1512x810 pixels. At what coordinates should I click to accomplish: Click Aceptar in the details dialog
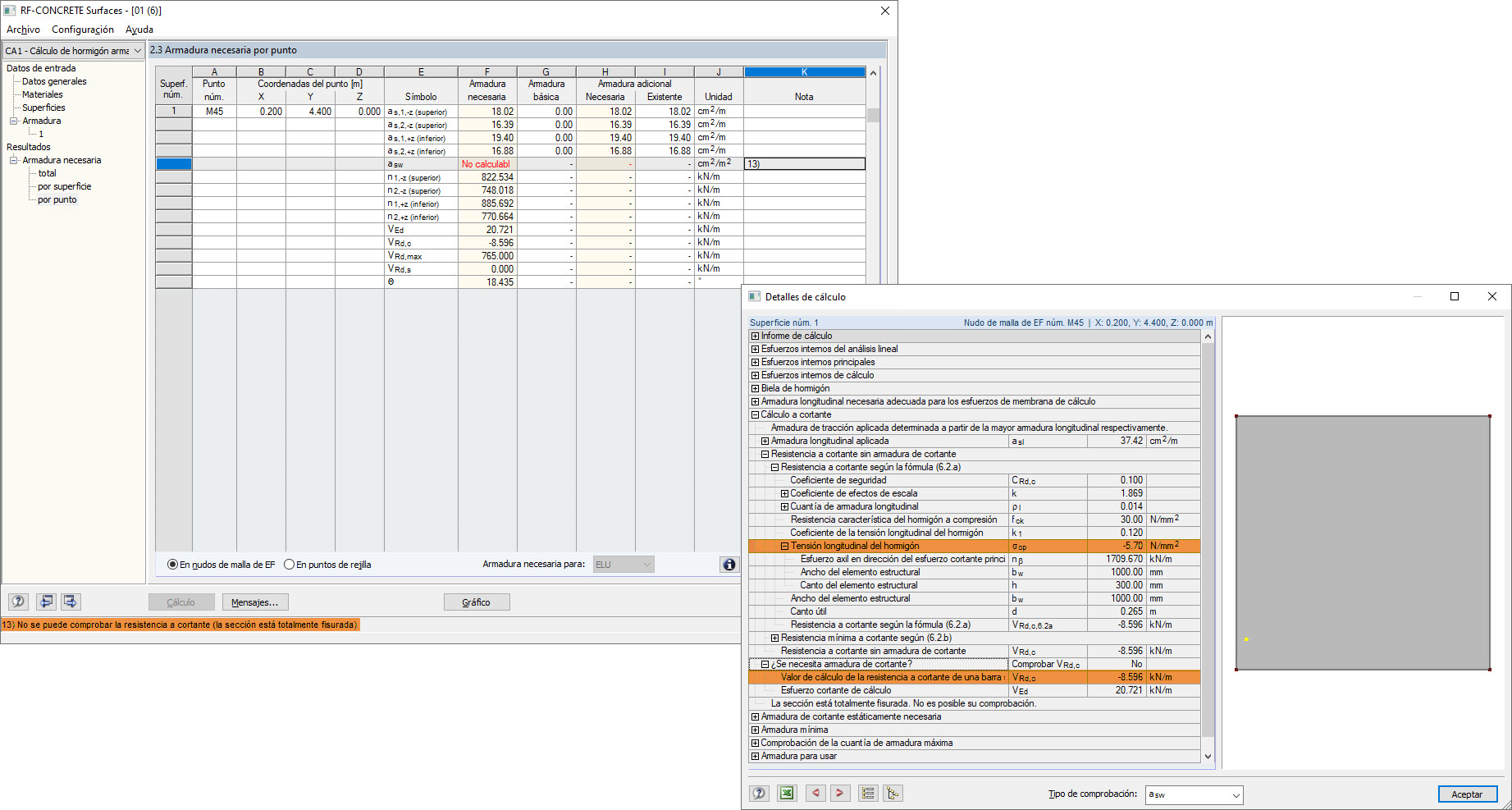coord(1467,794)
